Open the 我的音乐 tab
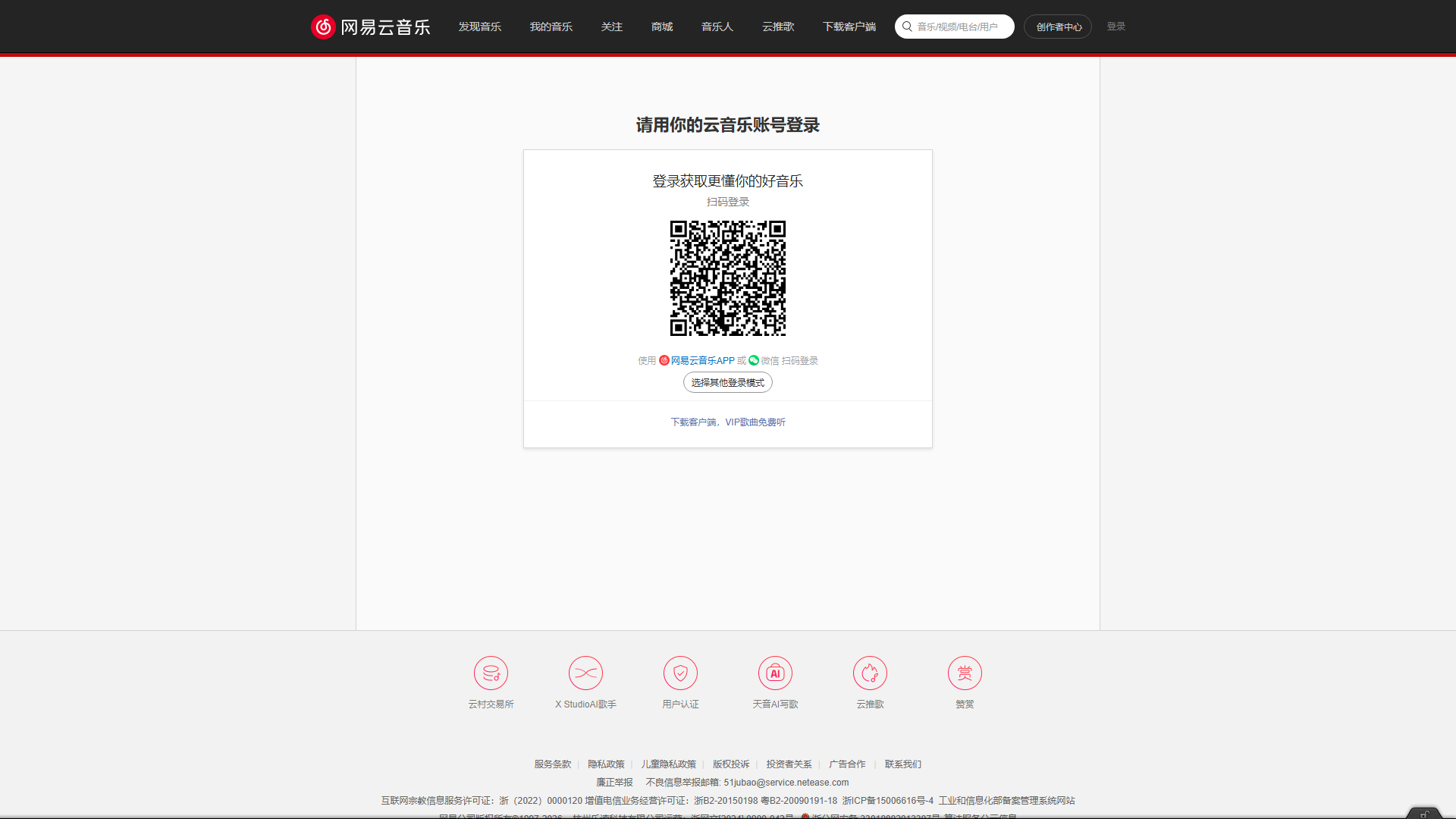The width and height of the screenshot is (1456, 819). pos(551,27)
